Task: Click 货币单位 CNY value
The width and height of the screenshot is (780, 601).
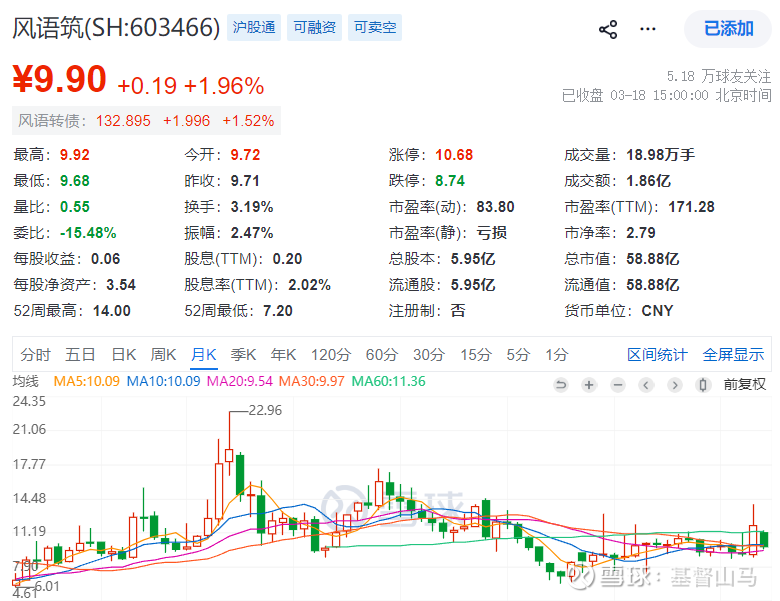Action: 657,311
